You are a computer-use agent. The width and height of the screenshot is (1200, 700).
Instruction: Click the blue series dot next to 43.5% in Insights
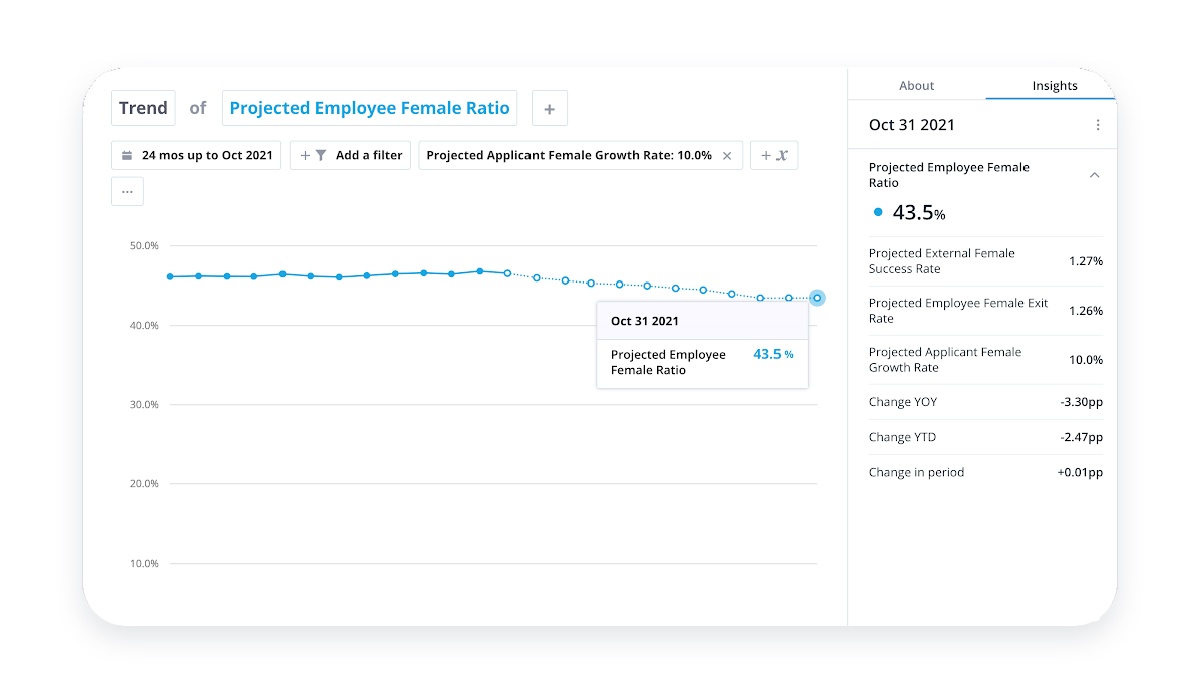(878, 212)
